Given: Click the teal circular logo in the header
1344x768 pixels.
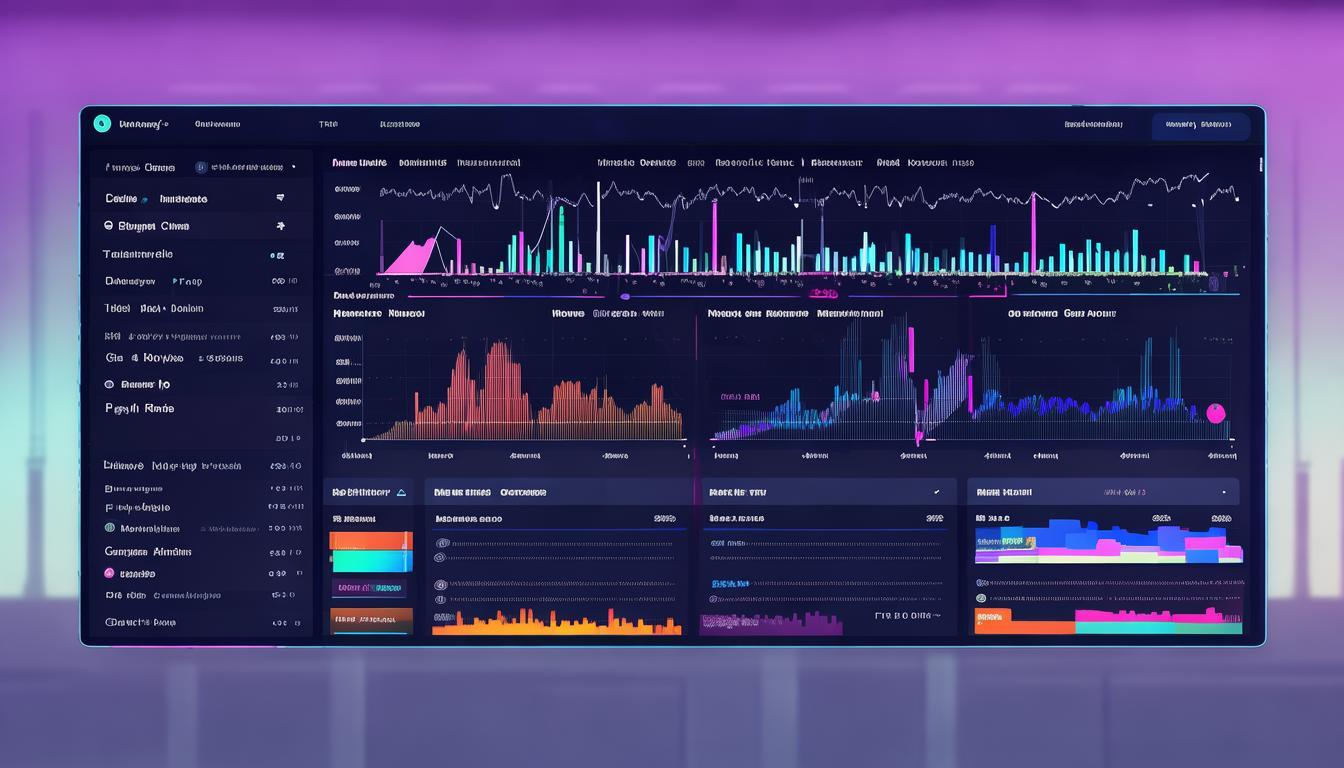Looking at the screenshot, I should coord(101,124).
